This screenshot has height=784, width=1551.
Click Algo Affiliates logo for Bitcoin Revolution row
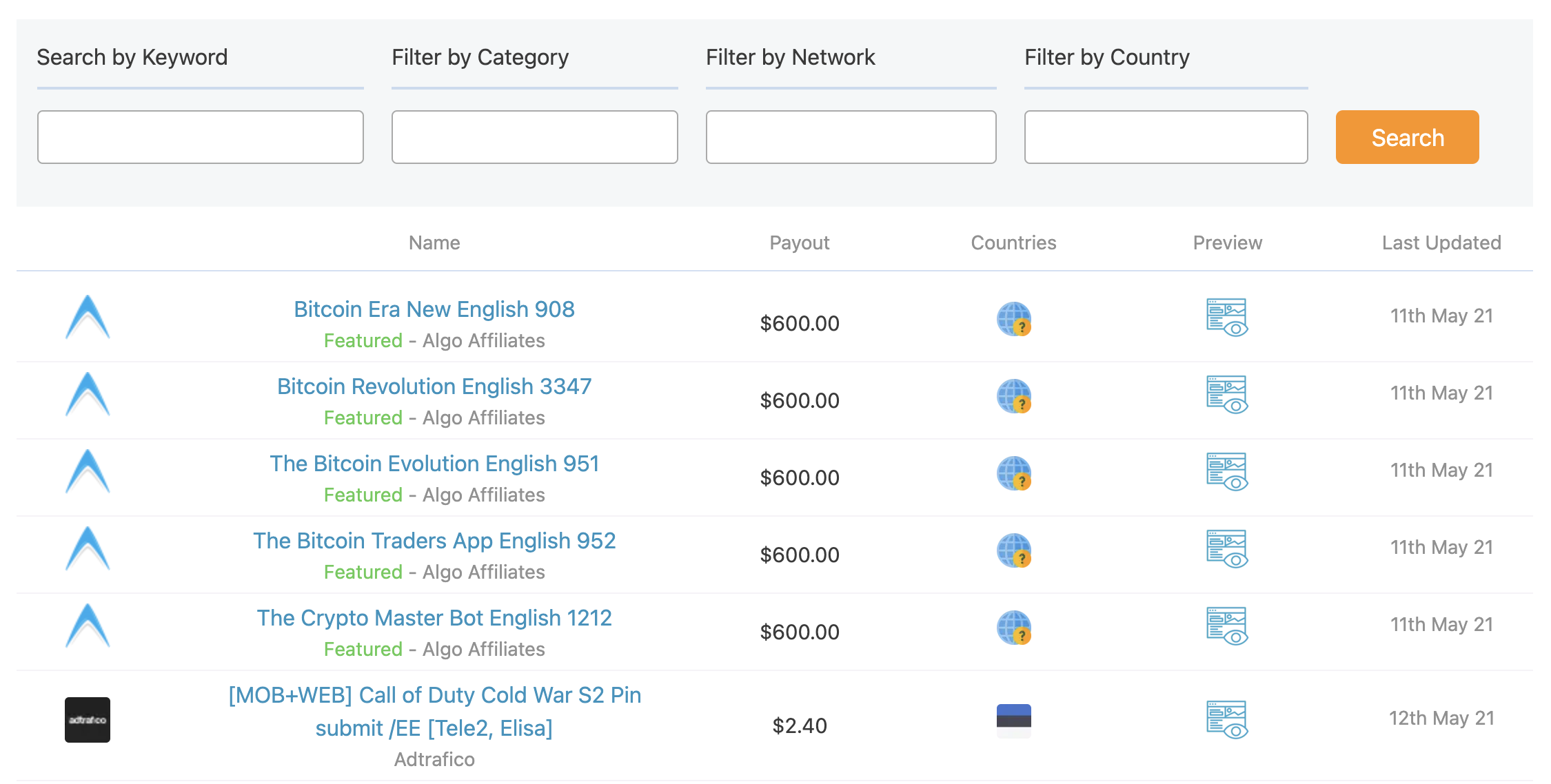tap(88, 394)
